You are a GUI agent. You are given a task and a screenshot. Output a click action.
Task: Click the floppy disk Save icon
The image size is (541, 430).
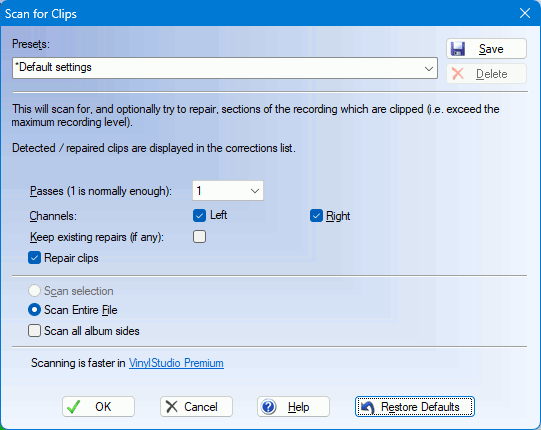[x=458, y=49]
